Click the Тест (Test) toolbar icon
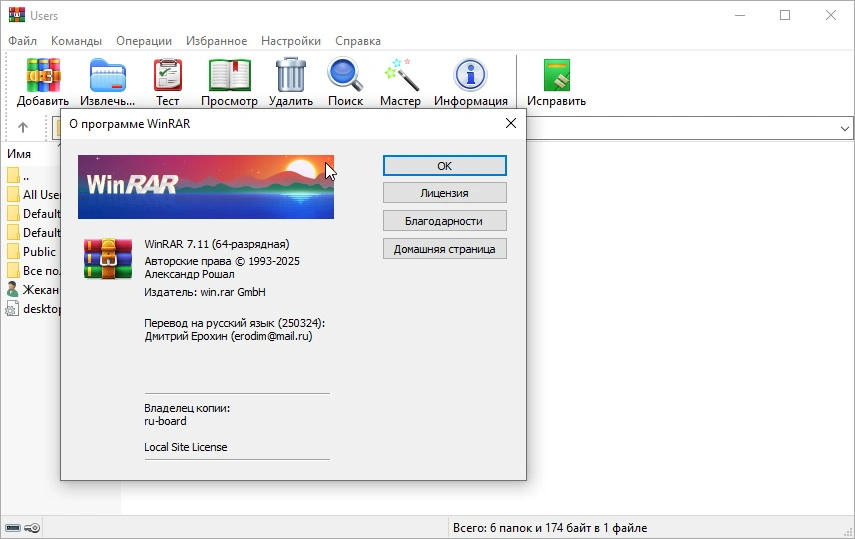855x539 pixels. [167, 82]
